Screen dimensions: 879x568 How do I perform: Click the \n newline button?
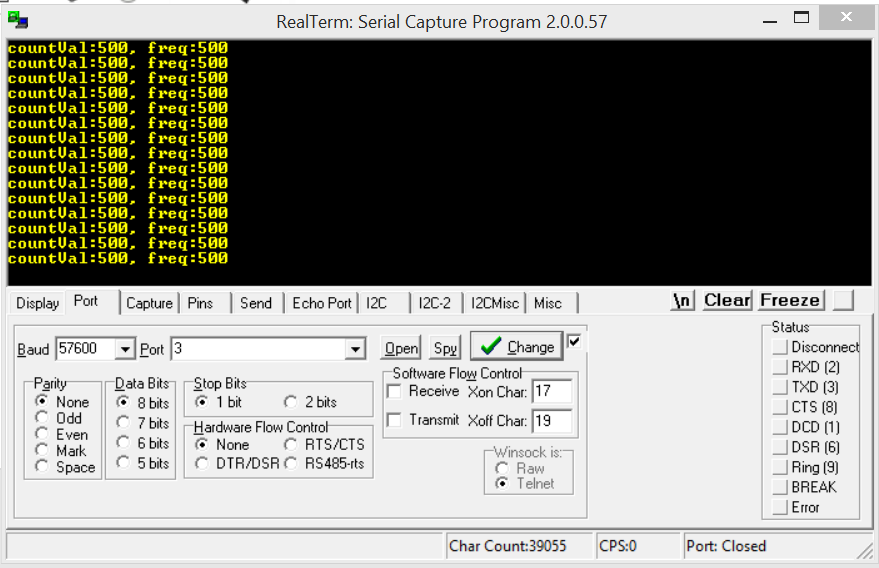click(x=682, y=301)
